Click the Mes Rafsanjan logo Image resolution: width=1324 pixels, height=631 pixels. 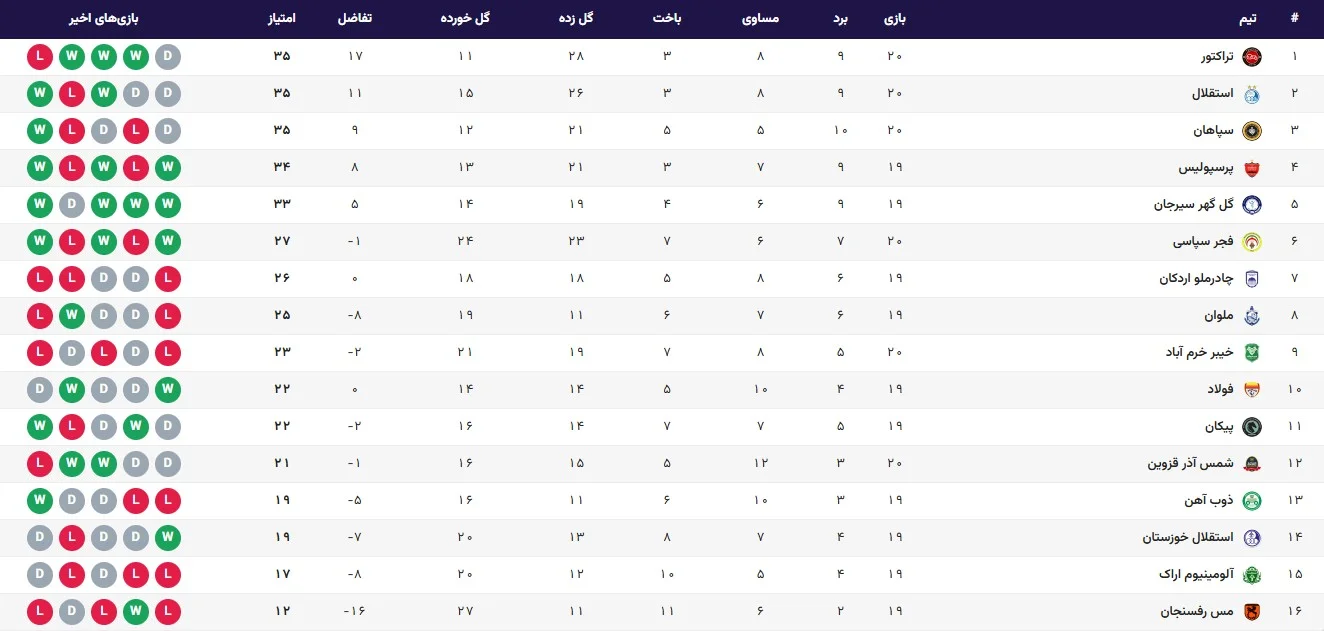pyautogui.click(x=1251, y=611)
